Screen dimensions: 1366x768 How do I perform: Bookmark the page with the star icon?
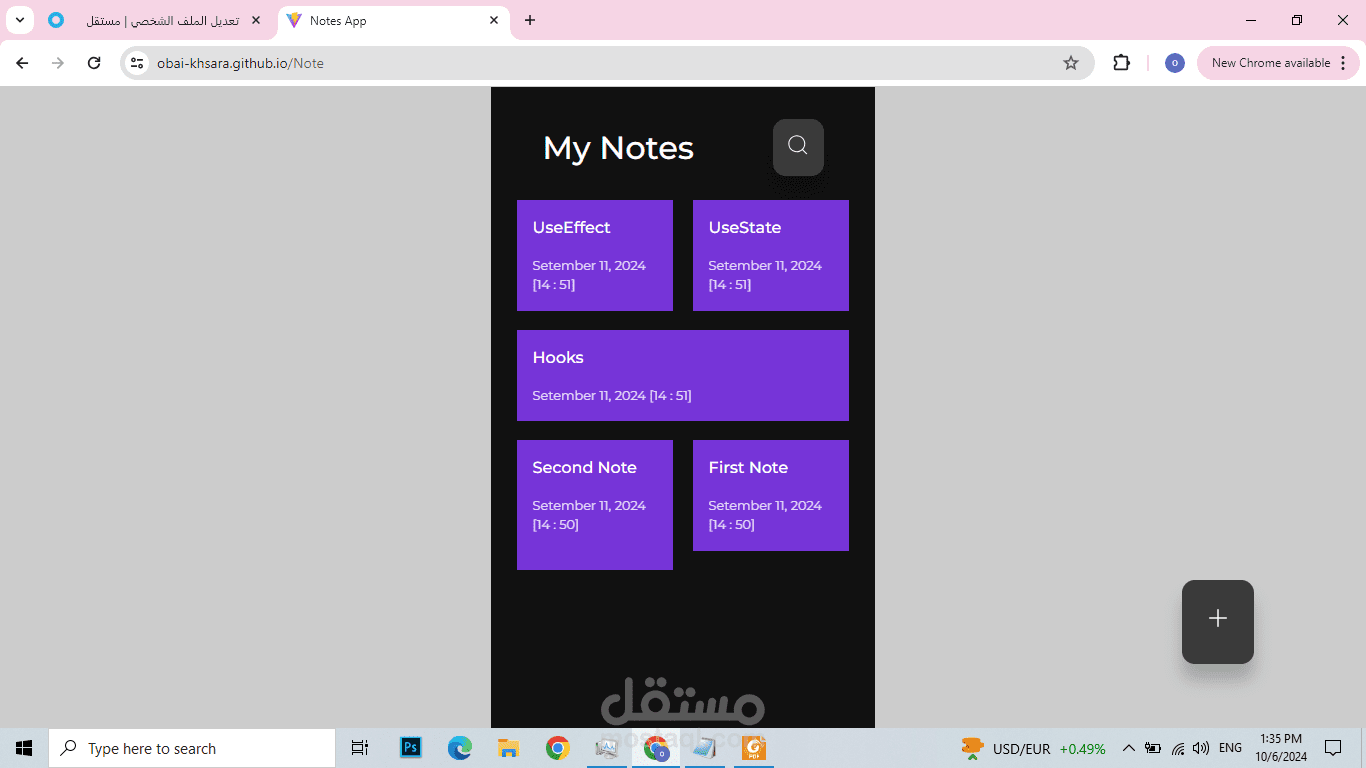pos(1071,62)
